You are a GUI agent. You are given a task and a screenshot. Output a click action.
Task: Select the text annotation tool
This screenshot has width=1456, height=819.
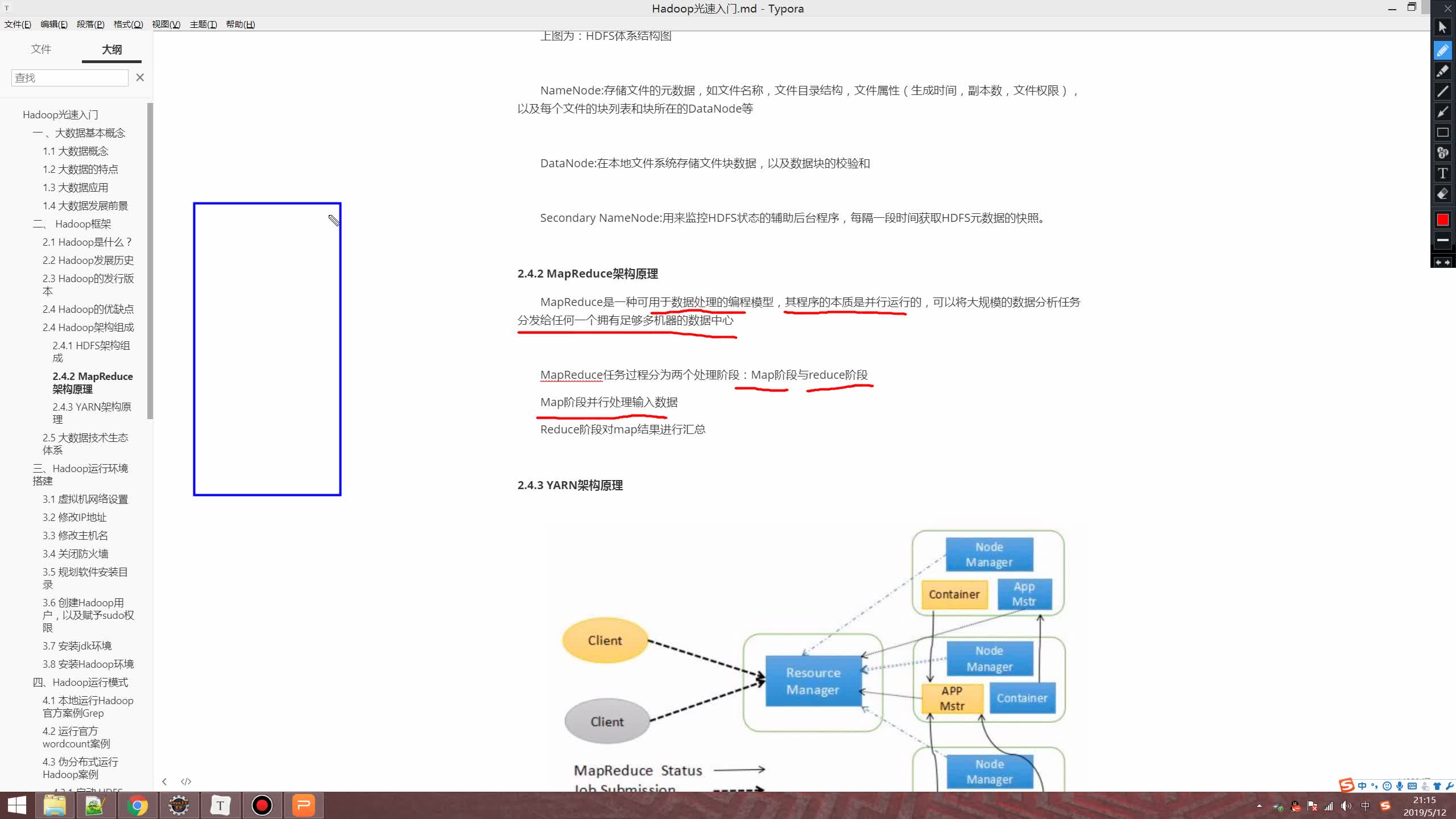coord(1442,173)
